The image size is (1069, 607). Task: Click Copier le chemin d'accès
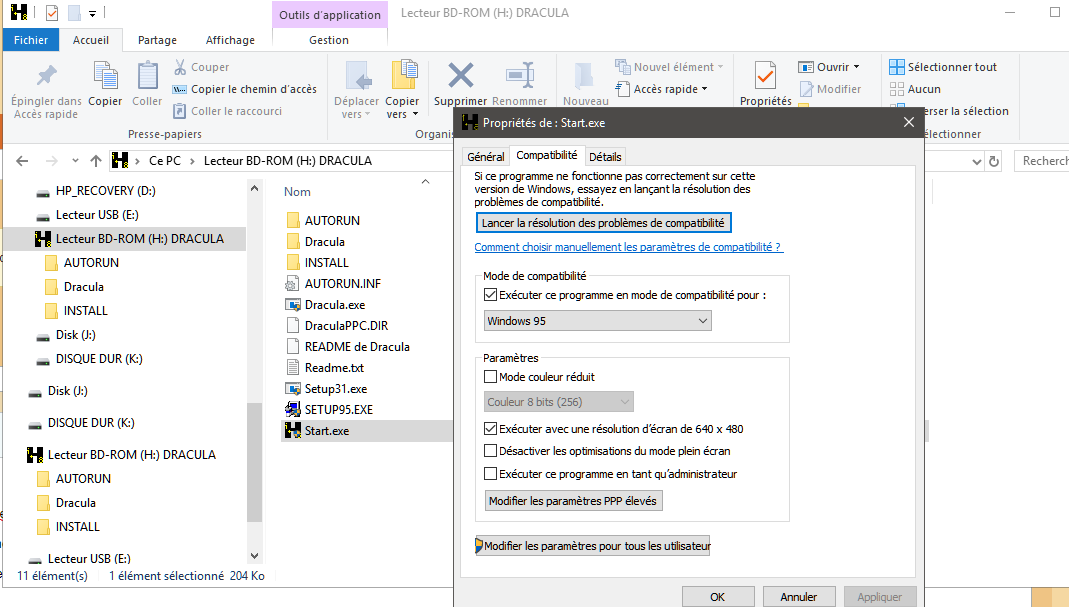coord(245,89)
